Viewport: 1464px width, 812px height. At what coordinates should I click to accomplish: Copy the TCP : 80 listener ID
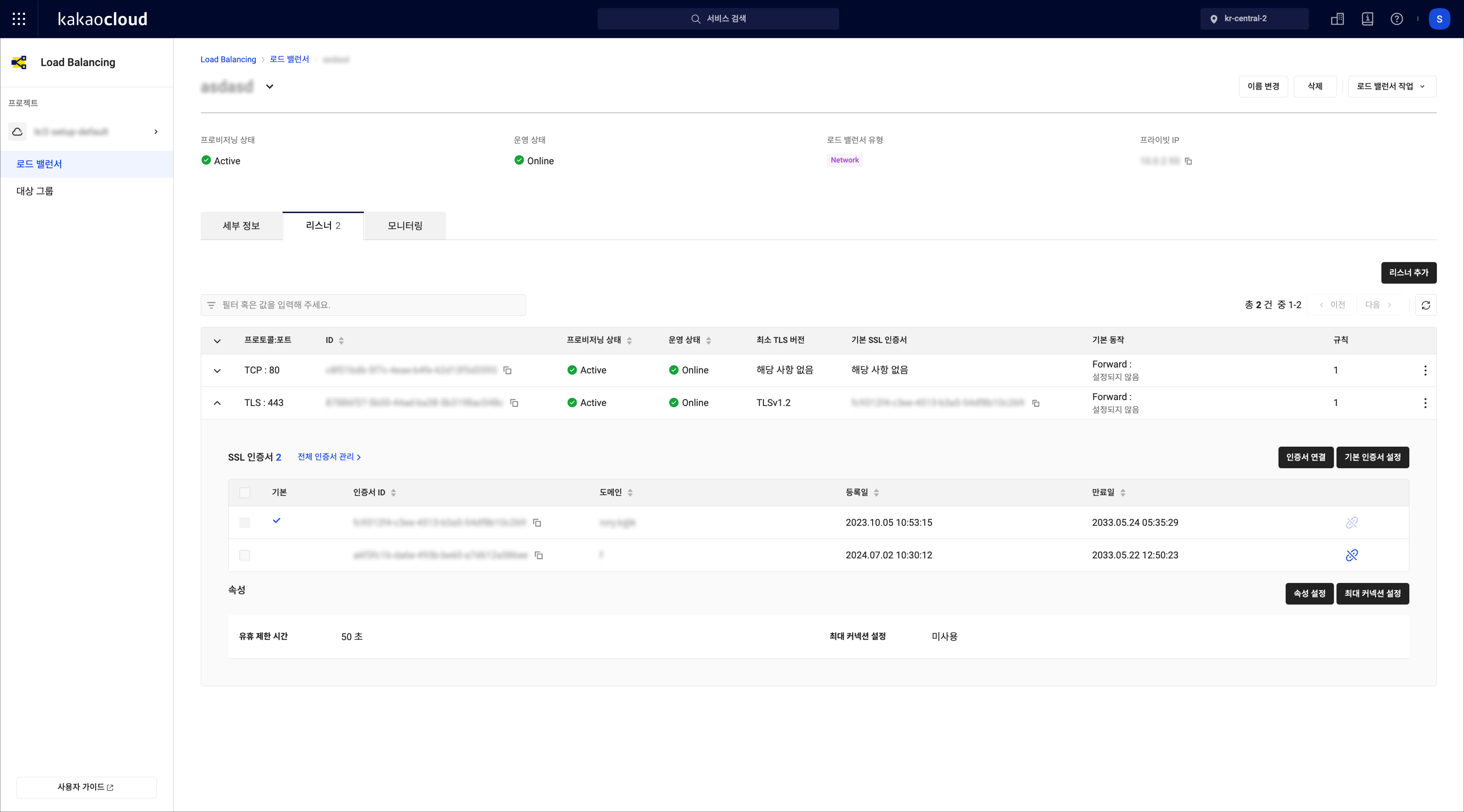507,370
